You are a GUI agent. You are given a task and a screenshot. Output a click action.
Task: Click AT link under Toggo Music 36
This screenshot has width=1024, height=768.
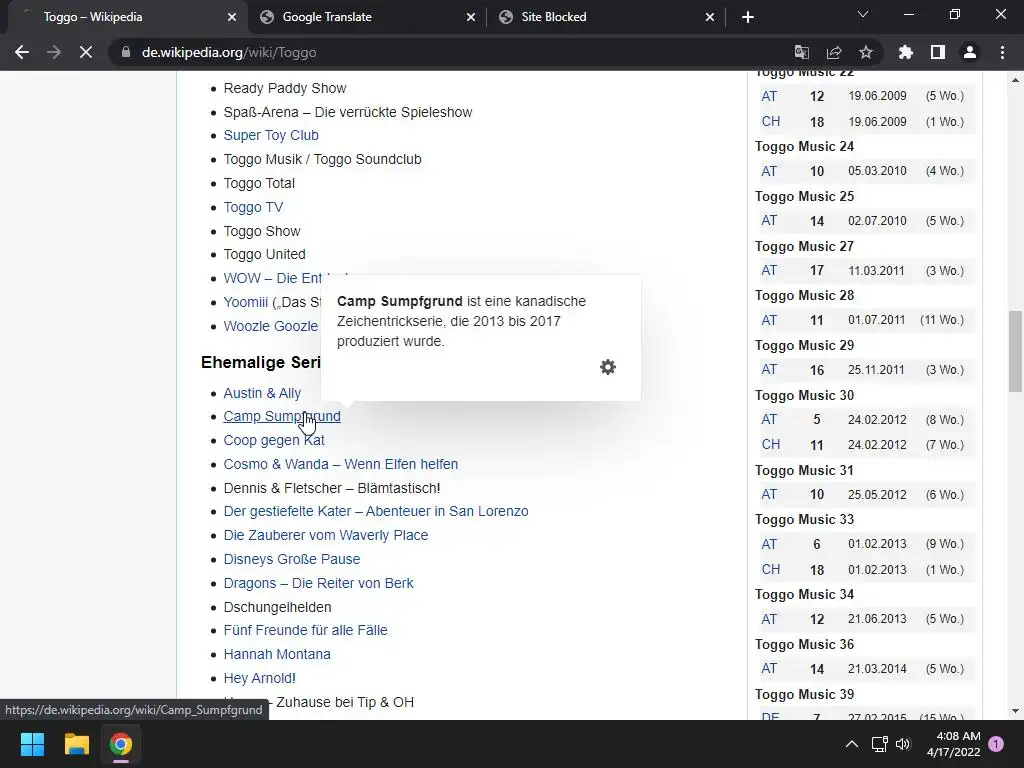coord(769,669)
